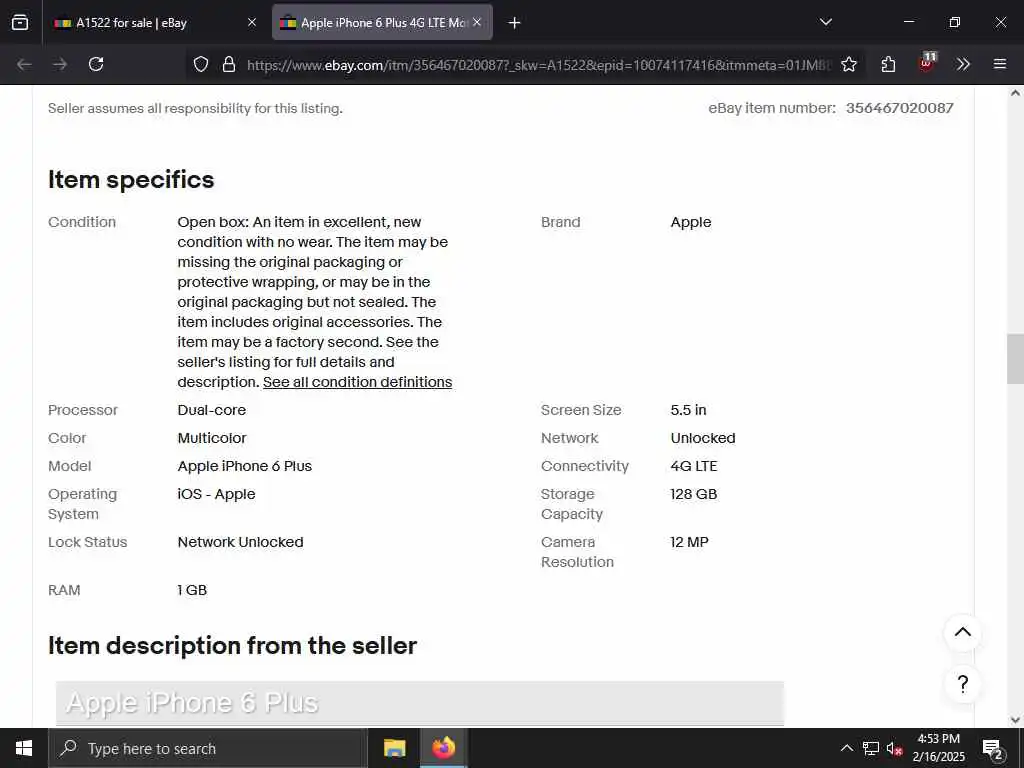Select the Apple iPhone 6 Plus 4G LTE tab
Viewport: 1024px width, 768px height.
(x=382, y=22)
